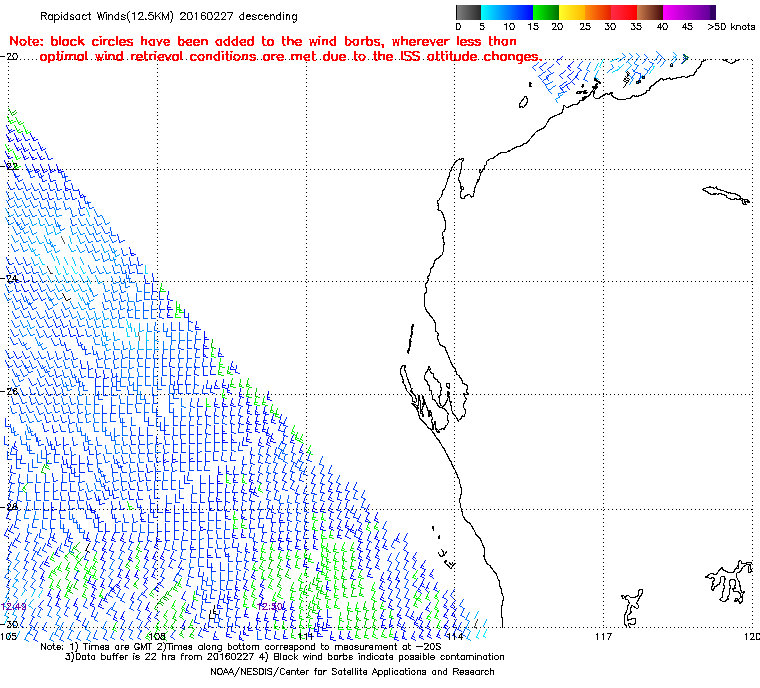Select the orange 25–30 knots legend segment
Image resolution: width=760 pixels, height=688 pixels.
[x=598, y=12]
